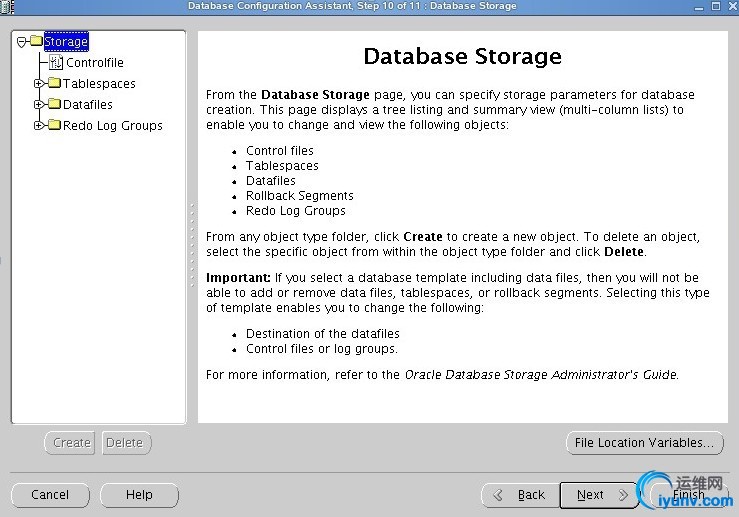Screen dimensions: 739x517
Task: Go to the Next wizard step
Action: pos(598,495)
